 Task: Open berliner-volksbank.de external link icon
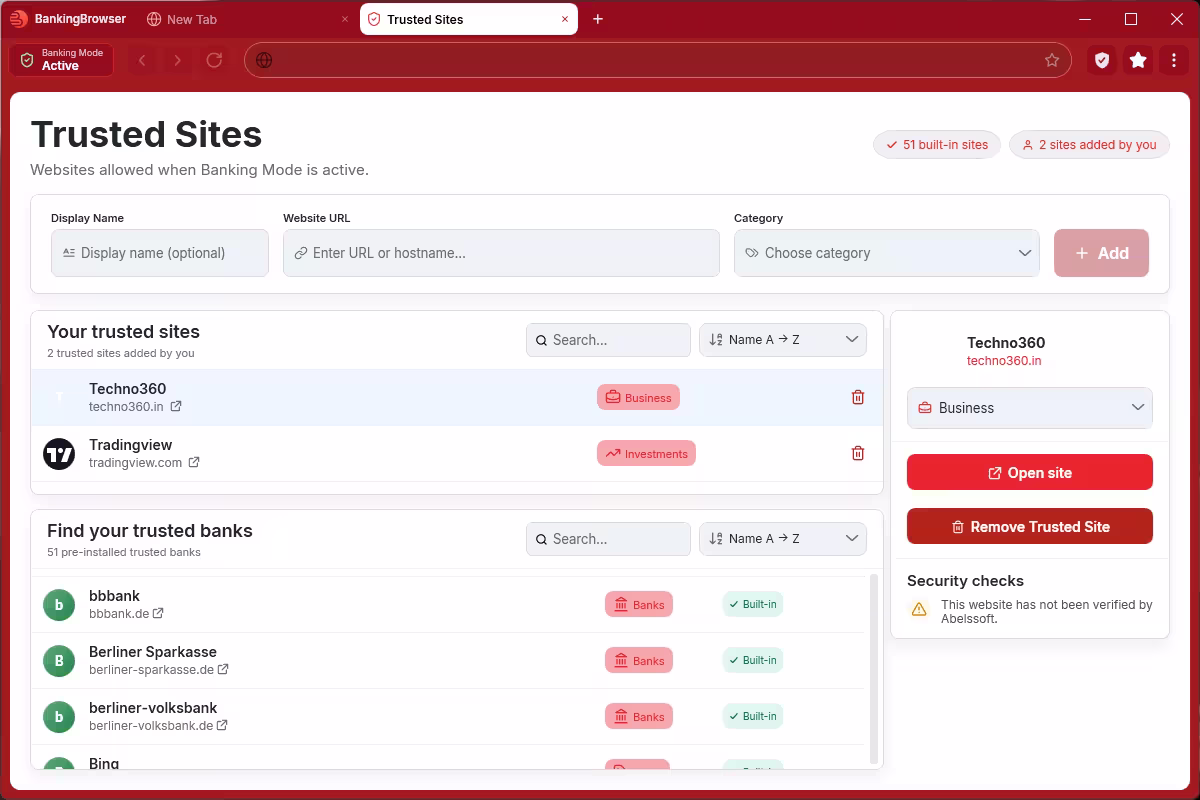222,726
